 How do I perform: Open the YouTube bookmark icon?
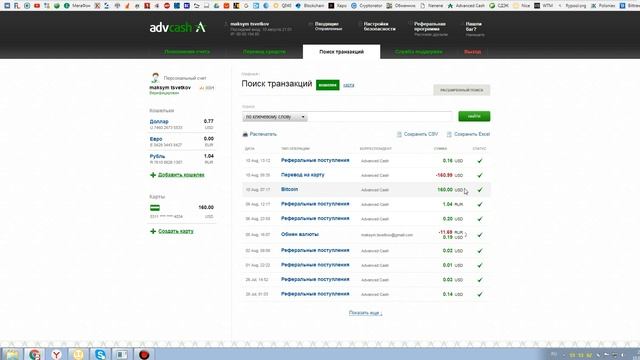click(x=37, y=6)
